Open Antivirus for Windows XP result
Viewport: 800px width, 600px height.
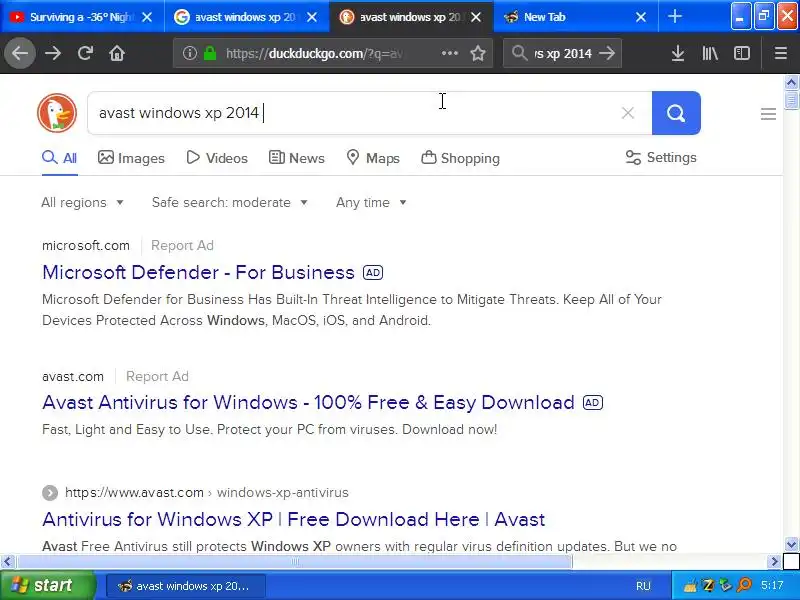coord(293,519)
